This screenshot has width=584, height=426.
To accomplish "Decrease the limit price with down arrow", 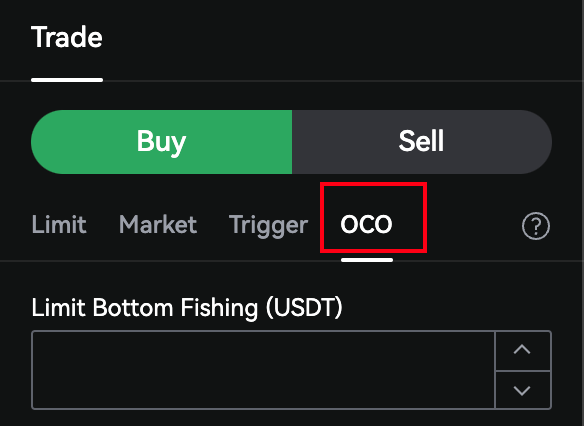I will (x=523, y=390).
